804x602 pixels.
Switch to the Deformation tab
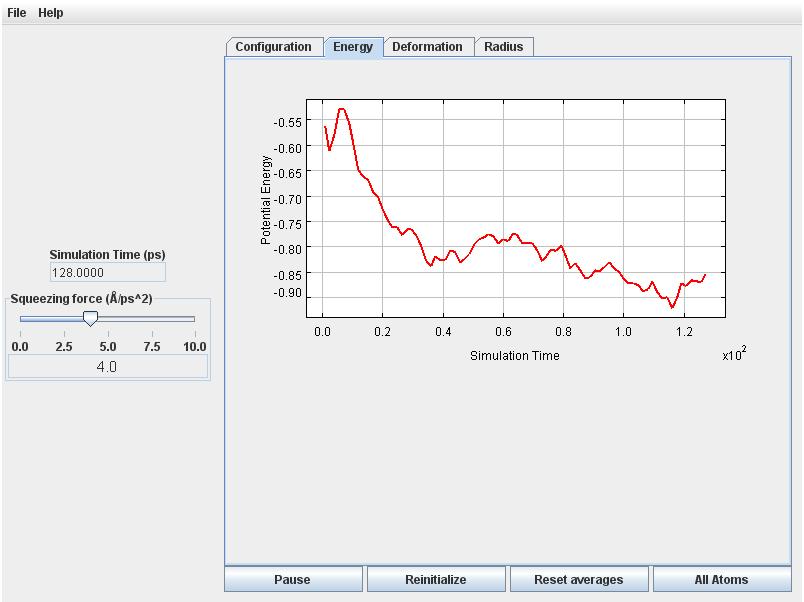pyautogui.click(x=427, y=47)
